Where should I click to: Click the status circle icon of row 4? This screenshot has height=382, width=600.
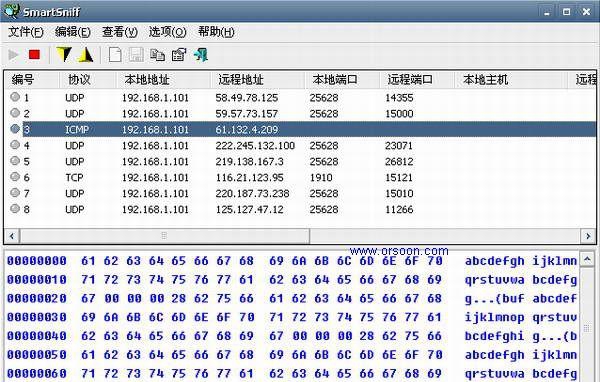(x=15, y=145)
